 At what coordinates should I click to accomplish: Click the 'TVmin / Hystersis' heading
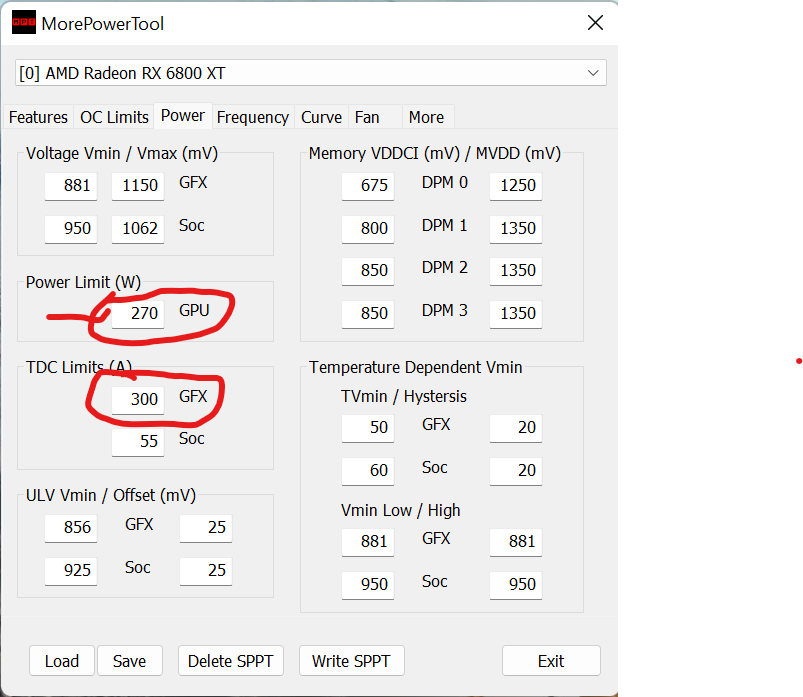[404, 396]
